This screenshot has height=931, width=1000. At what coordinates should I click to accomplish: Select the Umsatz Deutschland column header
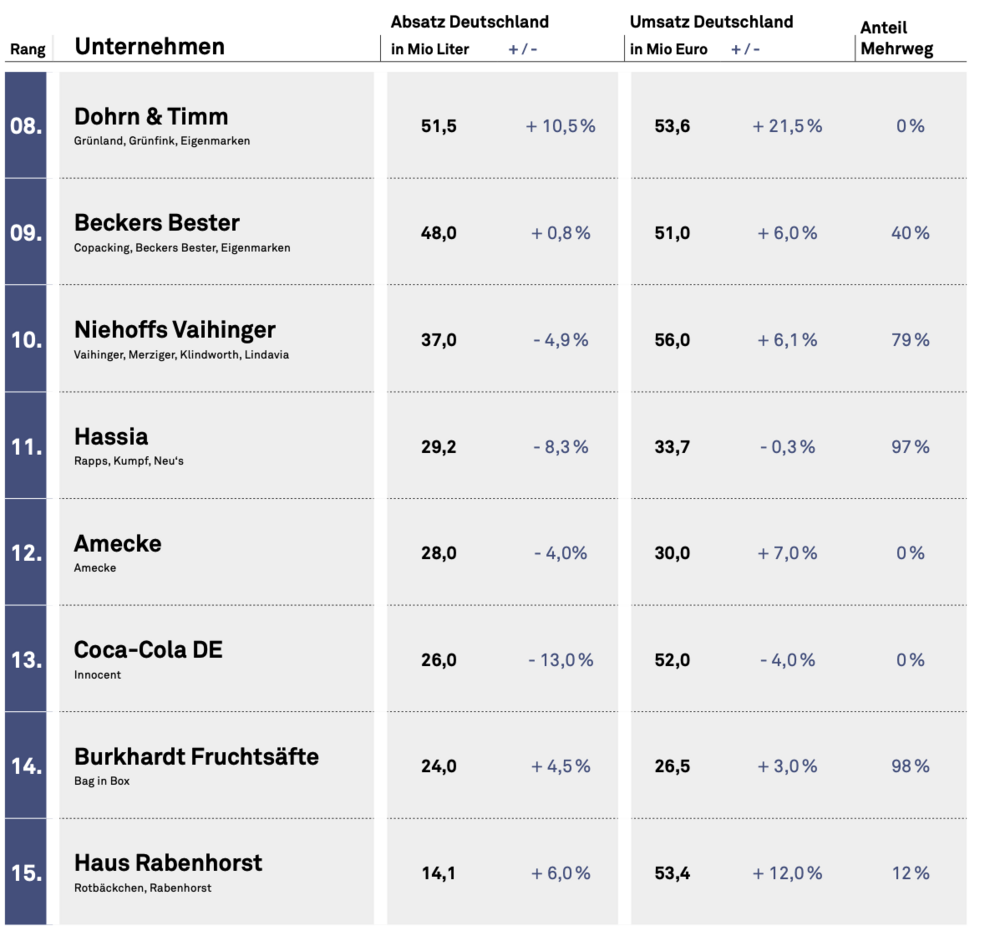tap(711, 22)
